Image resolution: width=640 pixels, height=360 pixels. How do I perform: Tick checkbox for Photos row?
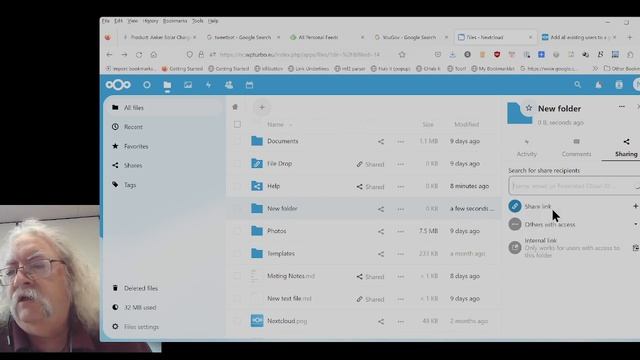pos(237,231)
